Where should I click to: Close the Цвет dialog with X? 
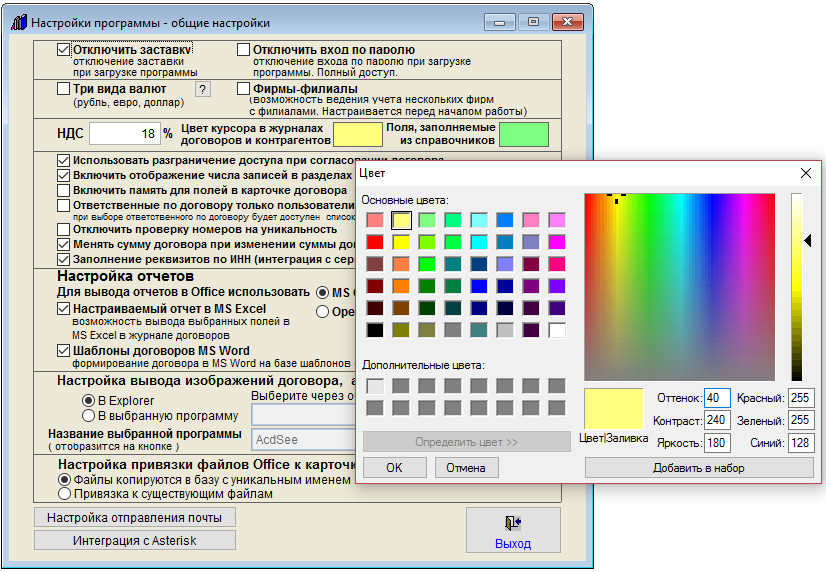click(805, 173)
